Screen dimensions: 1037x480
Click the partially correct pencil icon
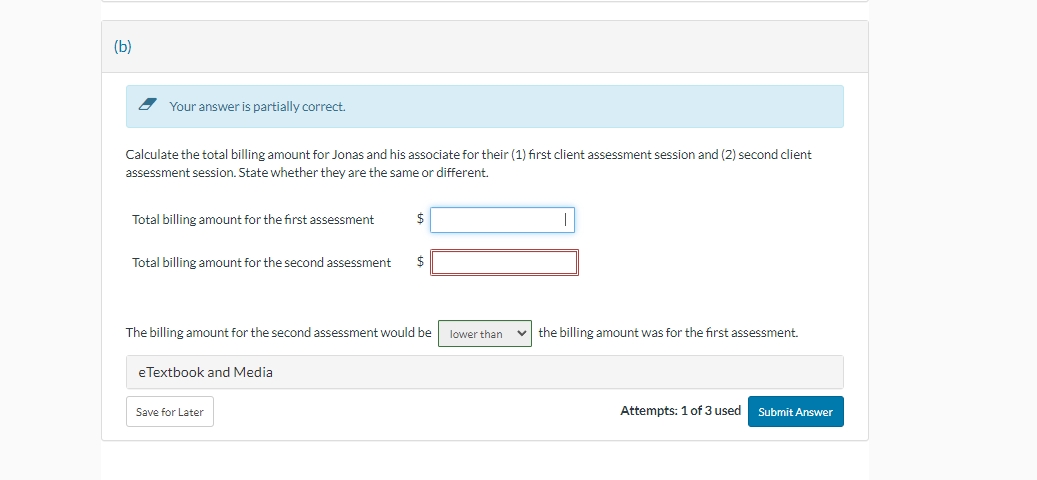pos(147,105)
